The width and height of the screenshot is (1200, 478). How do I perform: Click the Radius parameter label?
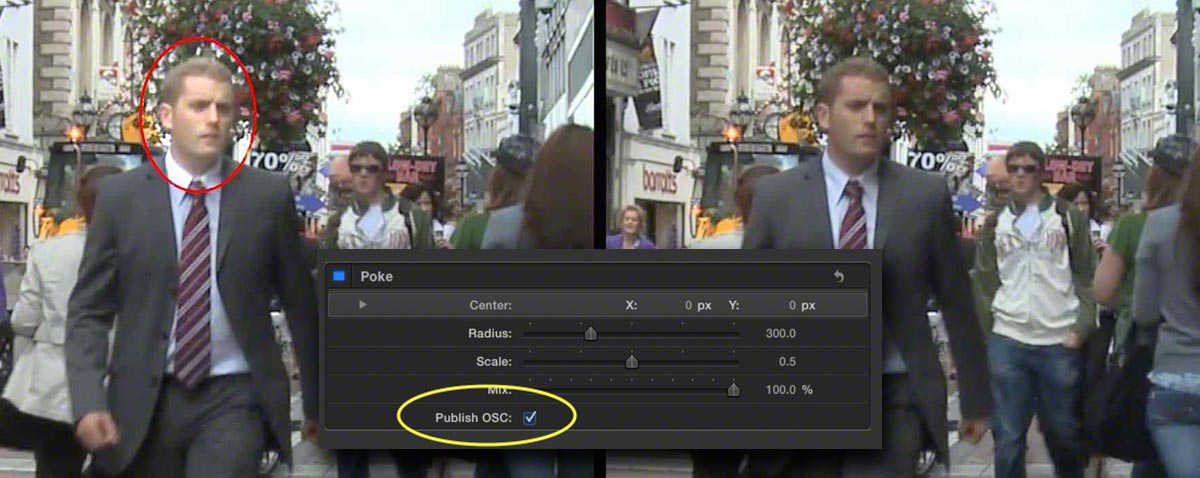[489, 333]
